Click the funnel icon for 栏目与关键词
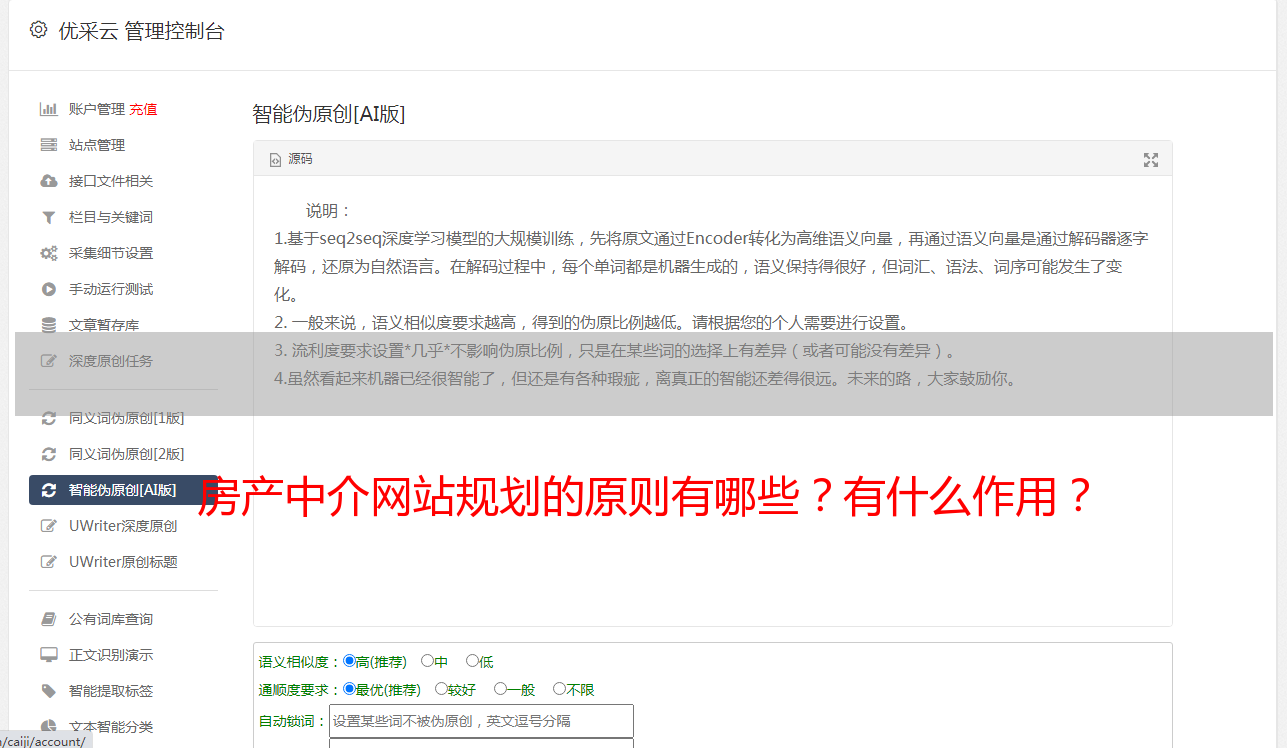 pyautogui.click(x=48, y=217)
